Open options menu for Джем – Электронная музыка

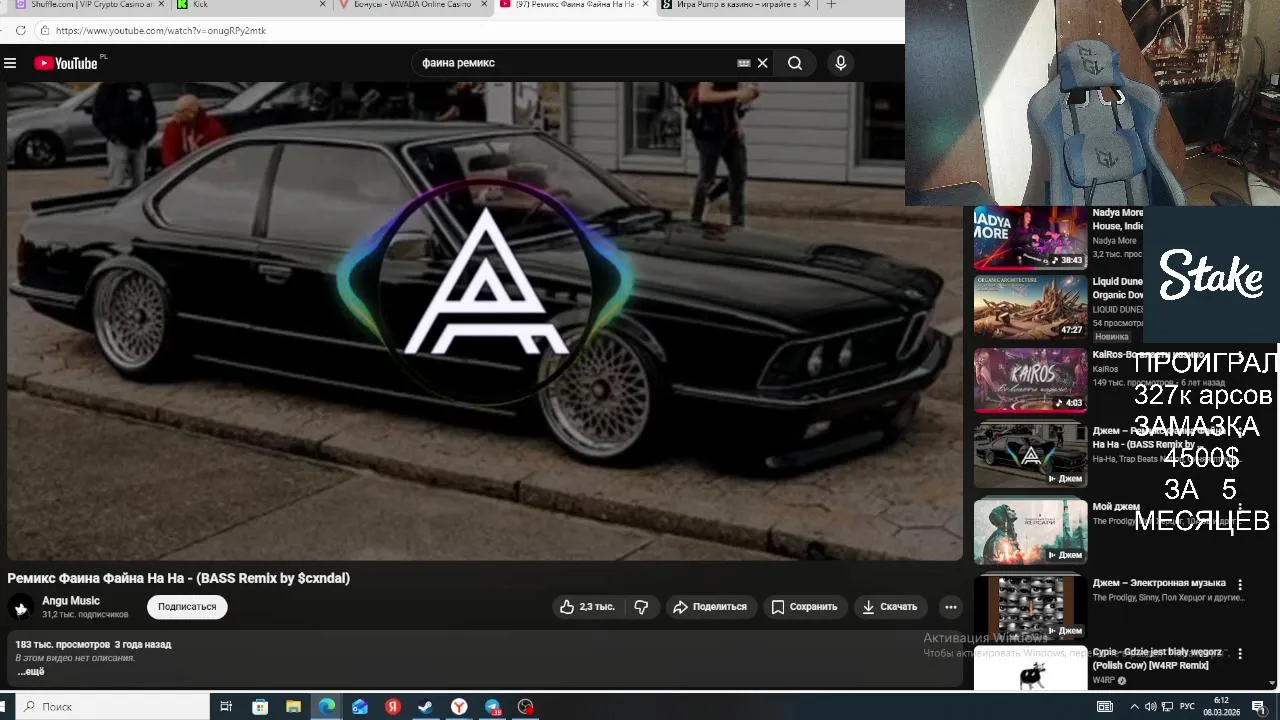pos(1240,585)
